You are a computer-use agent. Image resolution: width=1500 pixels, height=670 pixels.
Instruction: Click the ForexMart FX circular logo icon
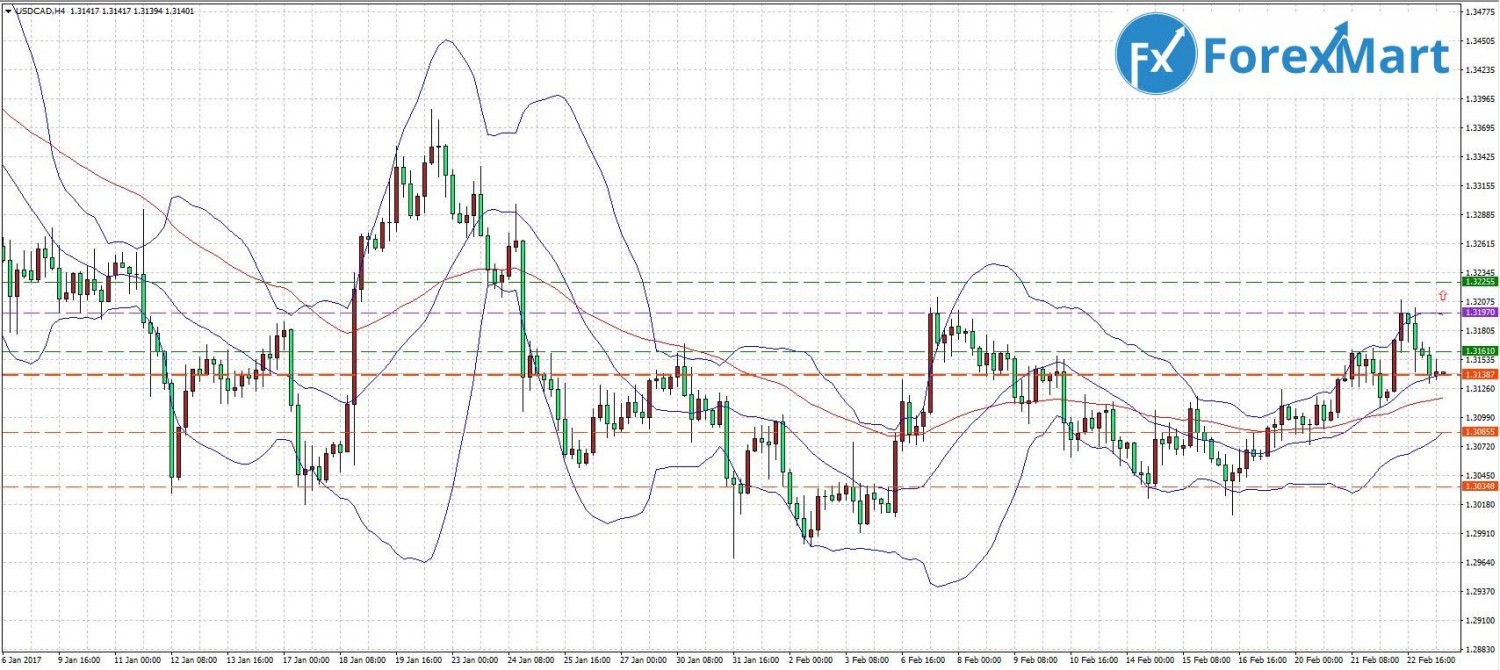pos(1155,54)
